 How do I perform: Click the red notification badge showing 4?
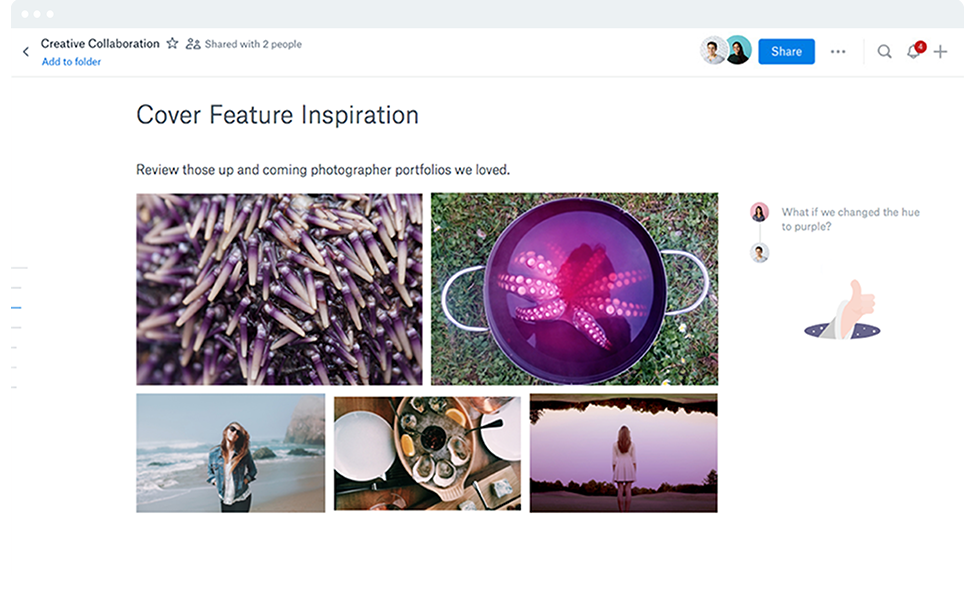(x=921, y=44)
